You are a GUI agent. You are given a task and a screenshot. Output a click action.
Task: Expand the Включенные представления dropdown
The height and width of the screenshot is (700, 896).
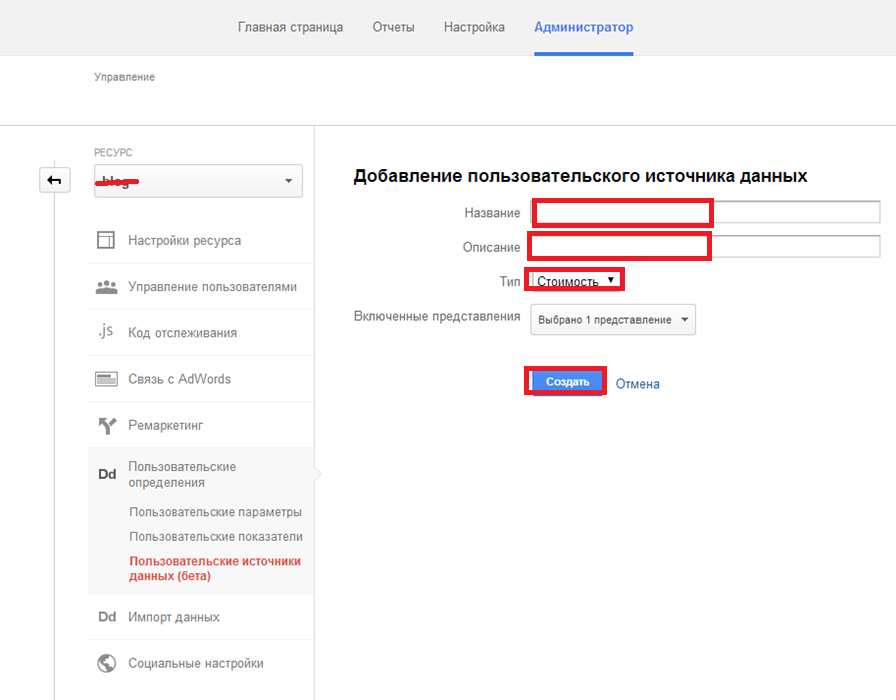613,319
